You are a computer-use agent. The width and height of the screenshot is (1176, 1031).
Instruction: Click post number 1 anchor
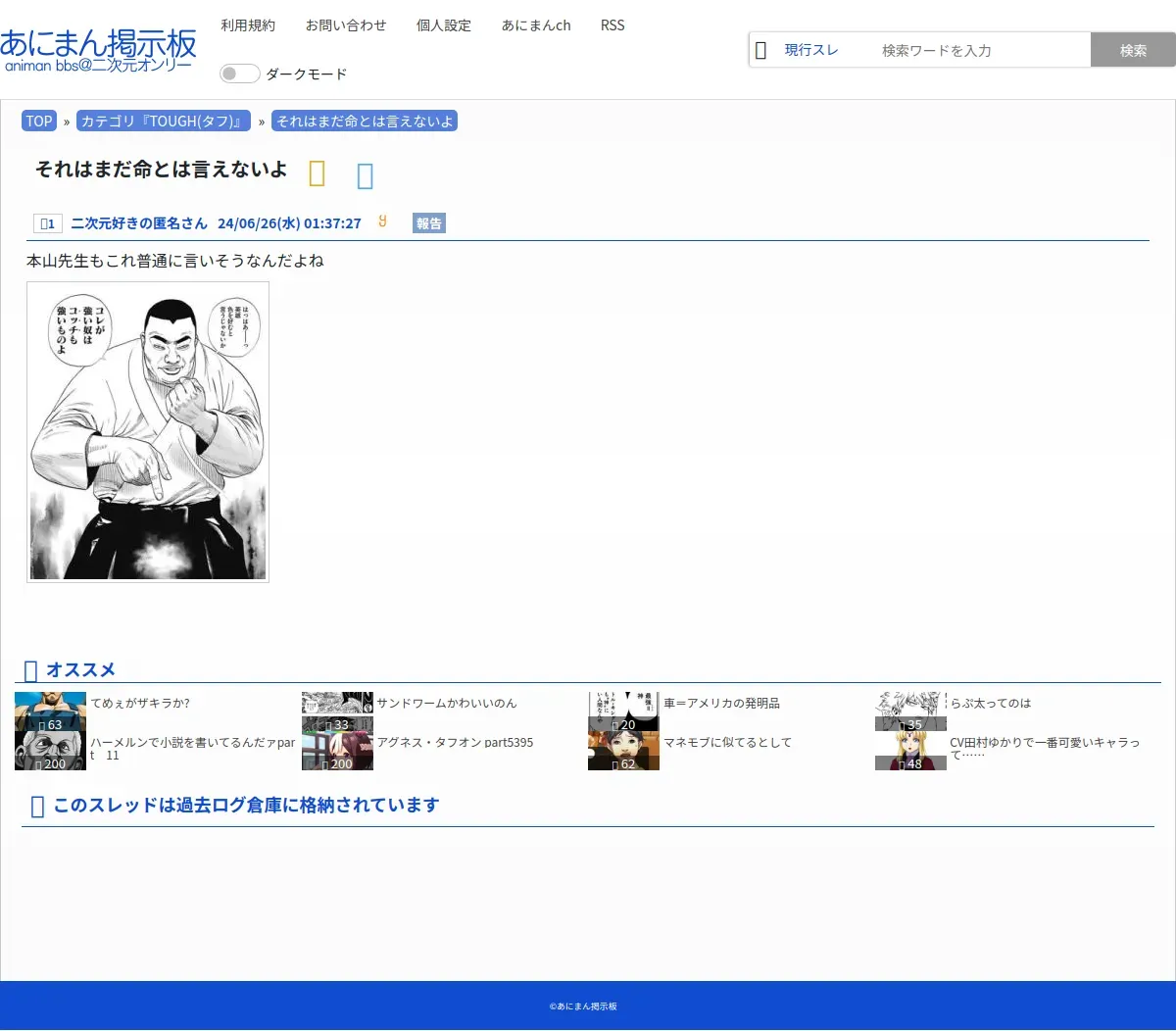[x=48, y=223]
